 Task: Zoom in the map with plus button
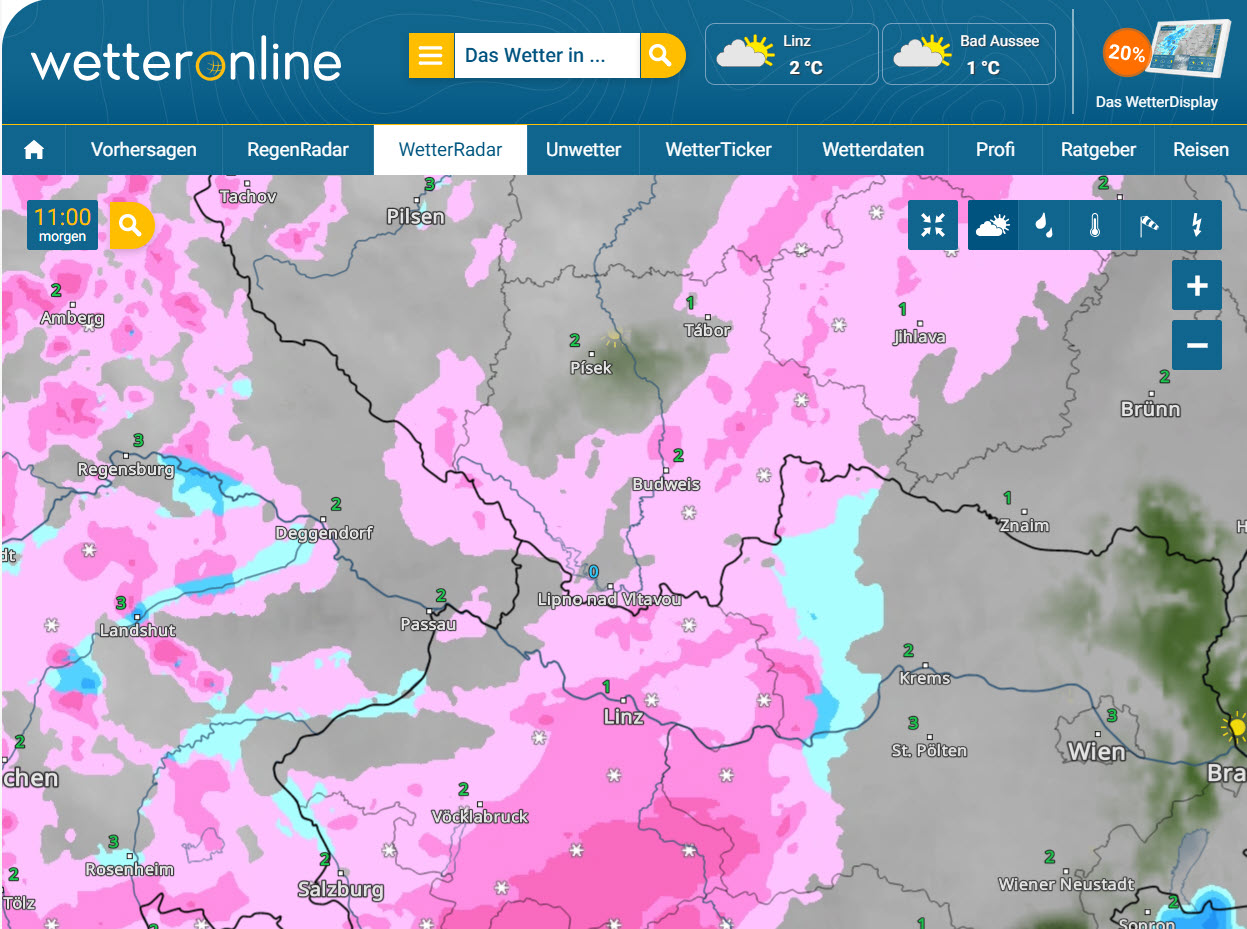tap(1197, 286)
